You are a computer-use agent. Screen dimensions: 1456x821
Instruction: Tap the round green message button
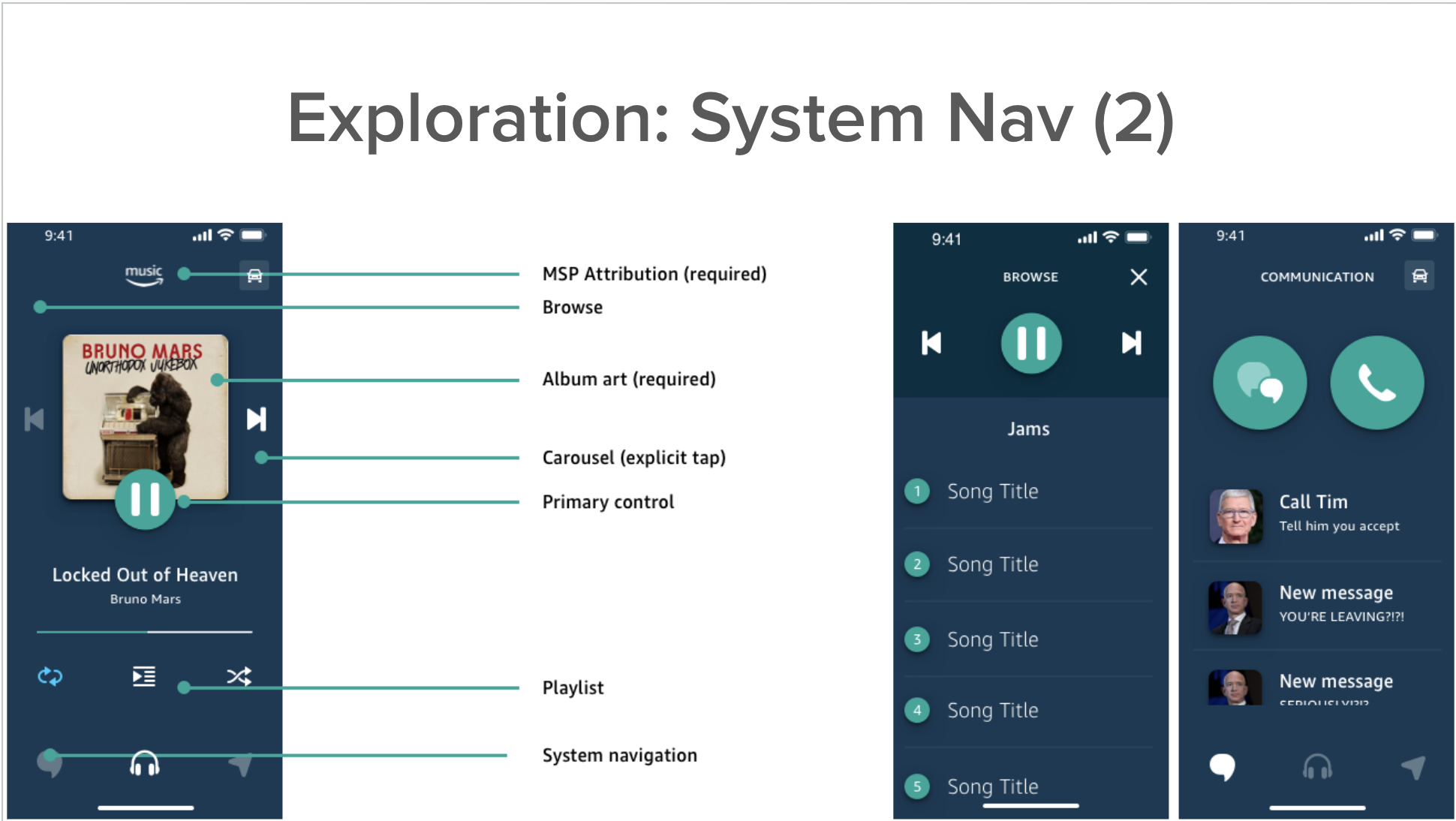click(1260, 383)
